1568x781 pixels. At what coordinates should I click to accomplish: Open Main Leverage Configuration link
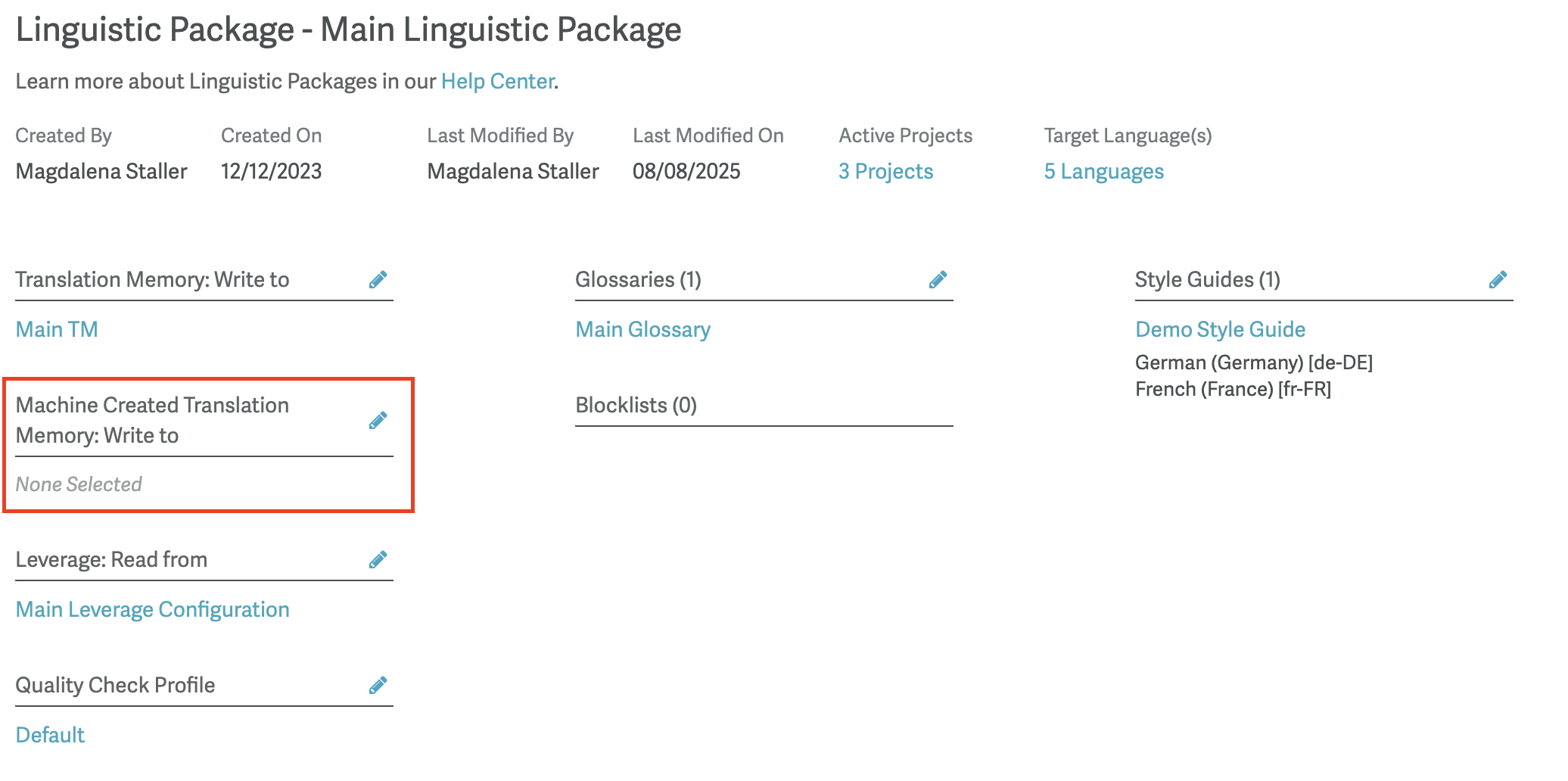152,610
